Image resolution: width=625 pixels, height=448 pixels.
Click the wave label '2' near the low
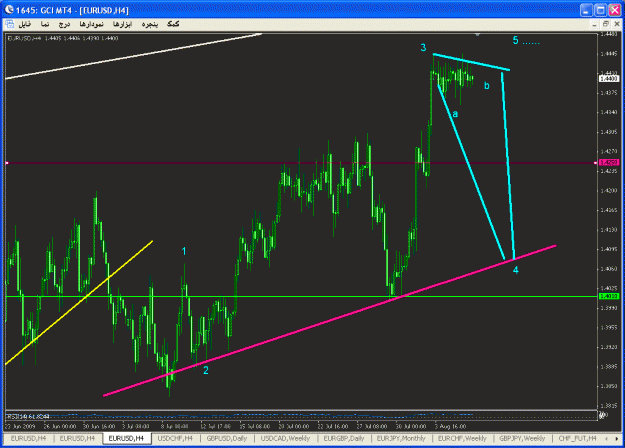(x=206, y=370)
